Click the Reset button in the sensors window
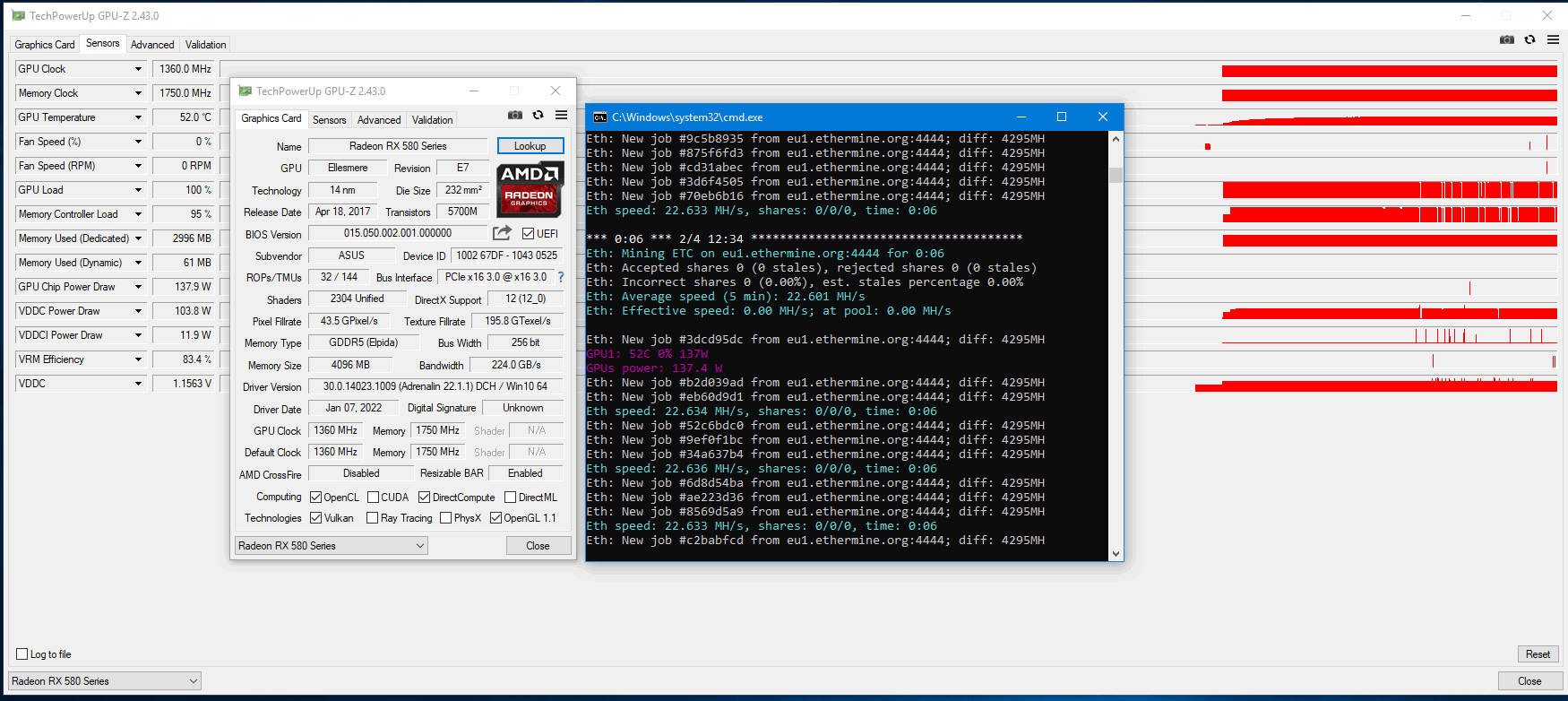Image resolution: width=1568 pixels, height=701 pixels. (1538, 654)
